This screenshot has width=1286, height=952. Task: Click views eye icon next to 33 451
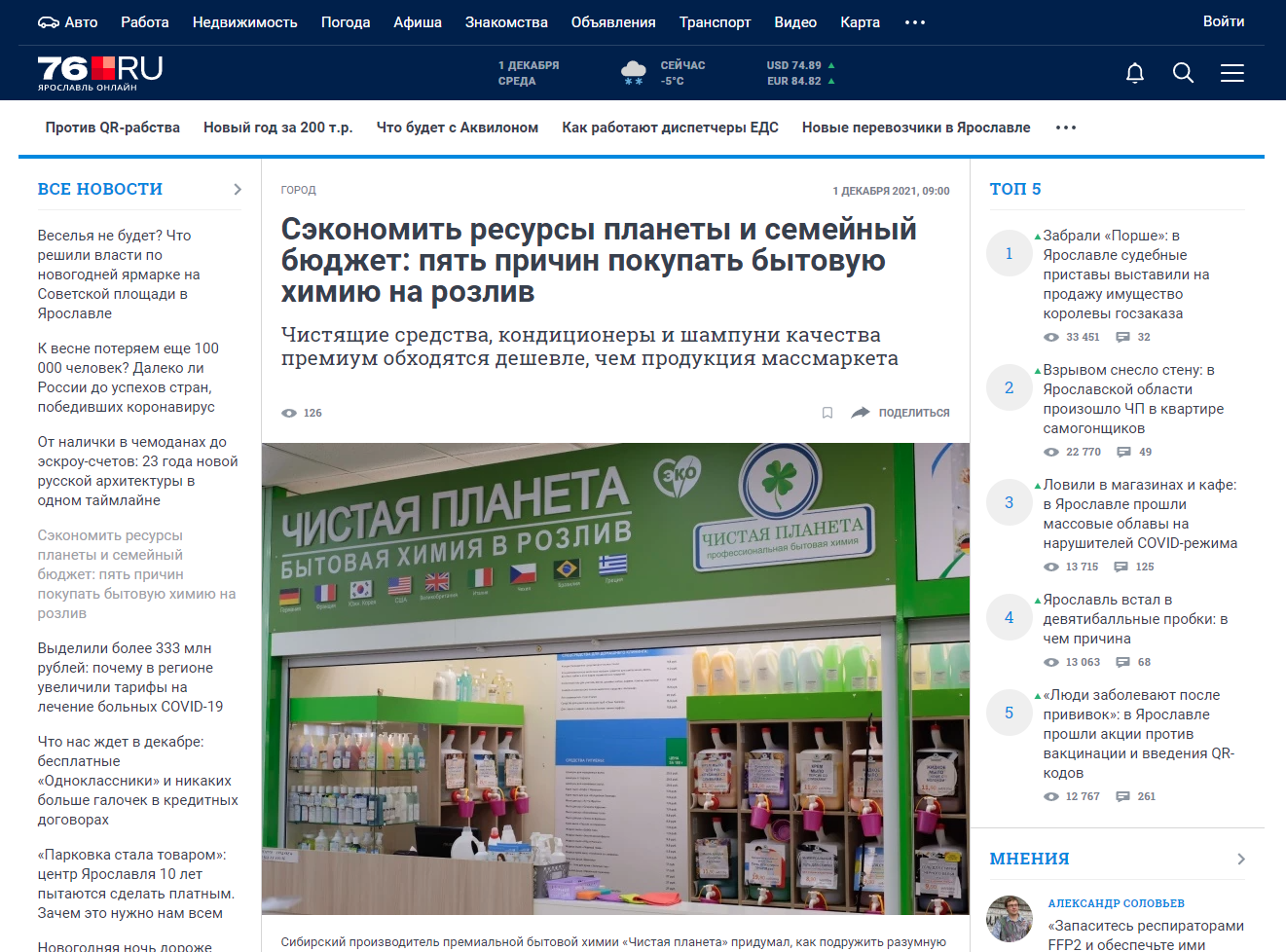click(1051, 337)
